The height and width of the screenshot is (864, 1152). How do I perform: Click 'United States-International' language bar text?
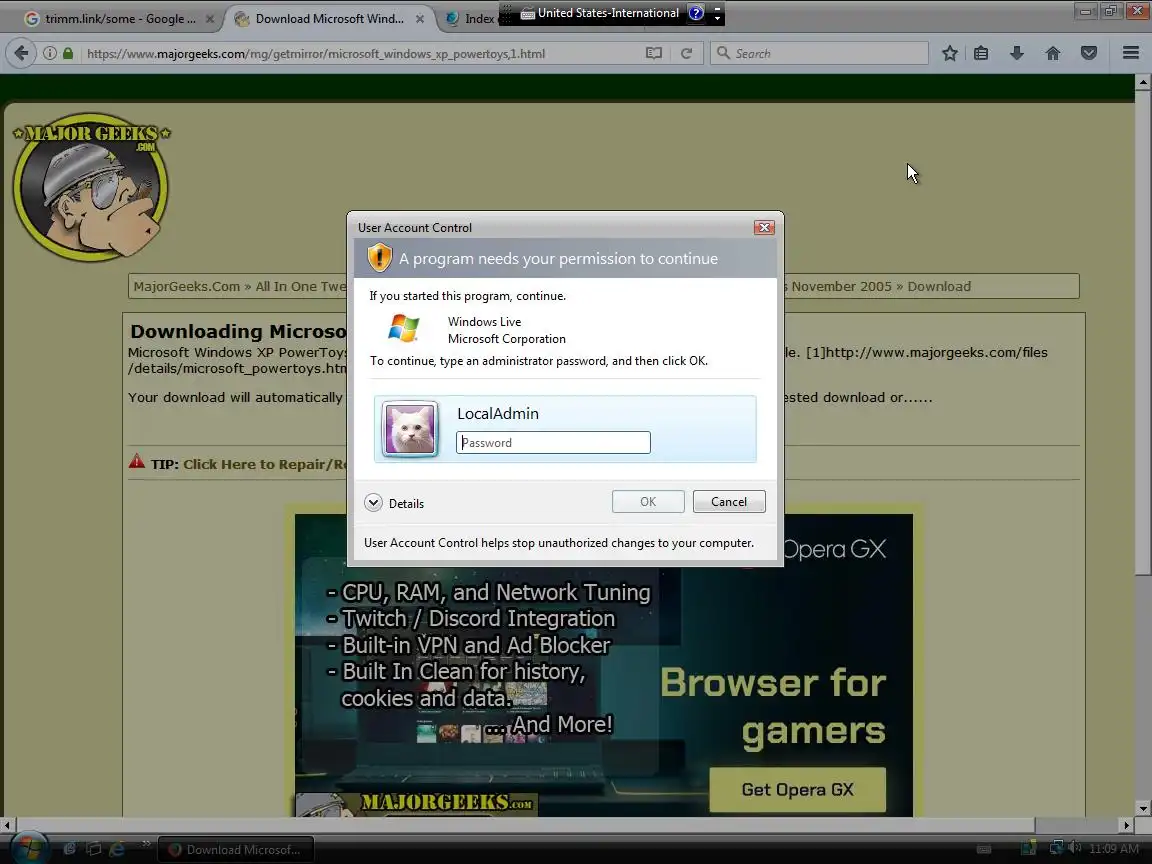pos(608,12)
